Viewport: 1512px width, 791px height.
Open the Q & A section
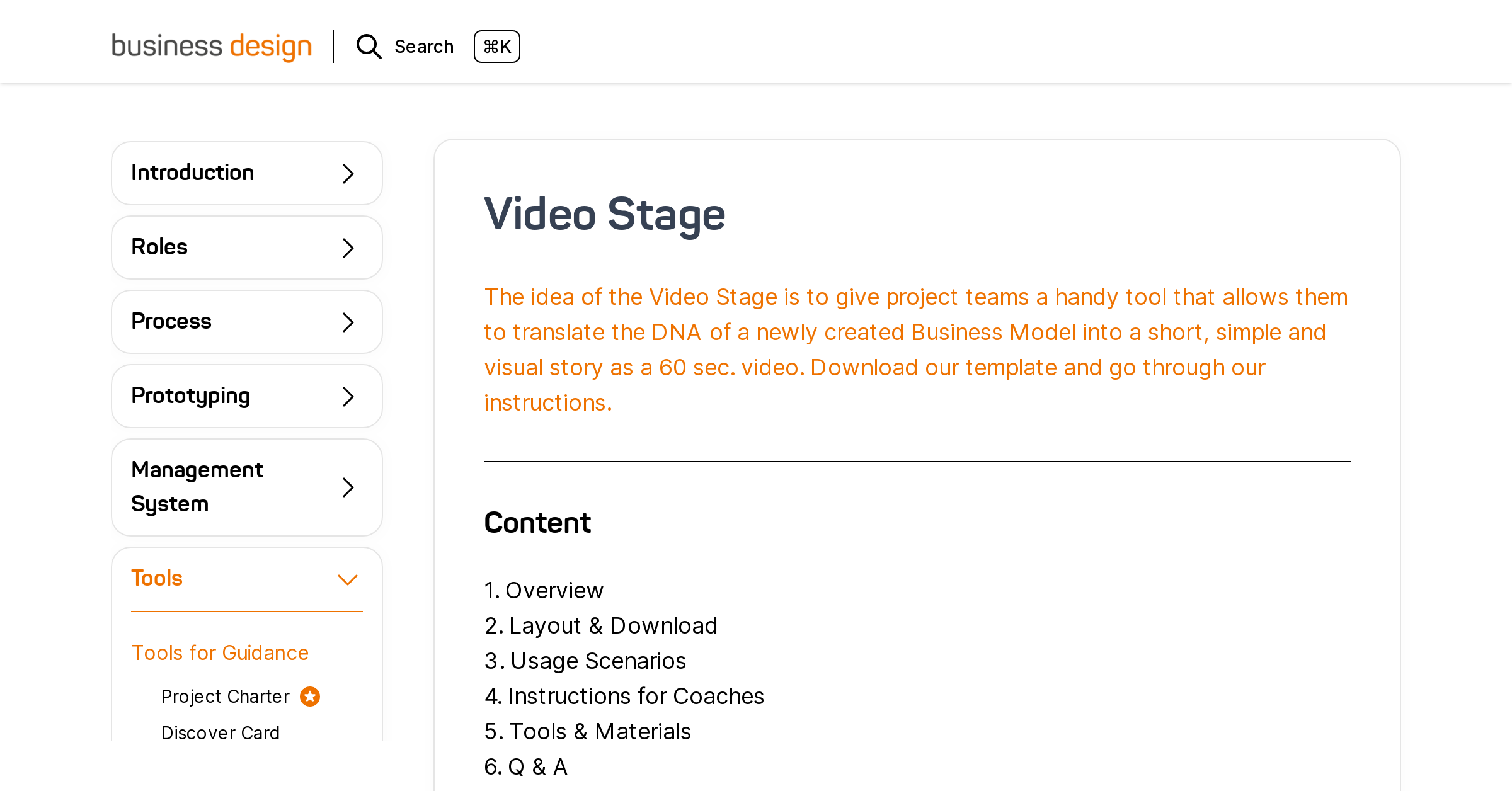pyautogui.click(x=537, y=766)
